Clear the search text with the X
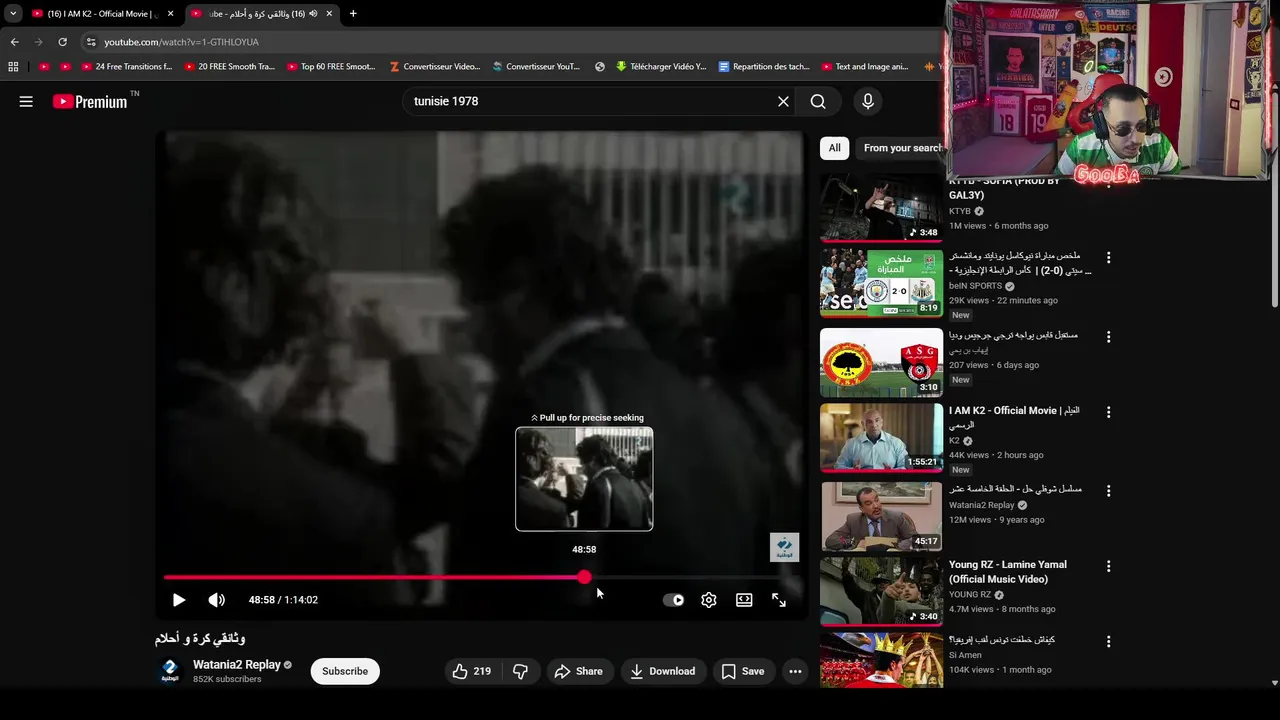Viewport: 1280px width, 720px height. coord(783,101)
